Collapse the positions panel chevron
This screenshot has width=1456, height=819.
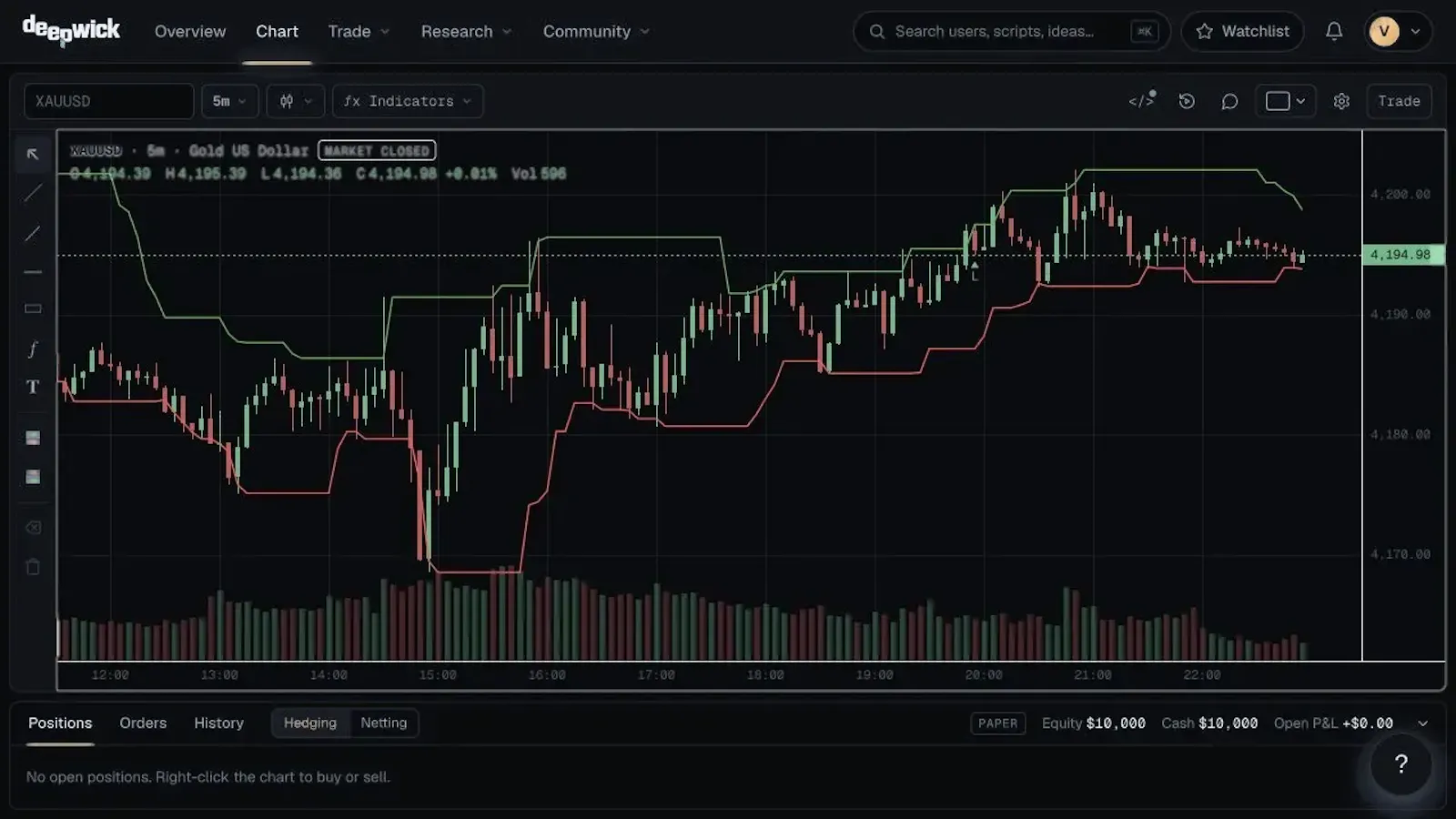[1423, 723]
